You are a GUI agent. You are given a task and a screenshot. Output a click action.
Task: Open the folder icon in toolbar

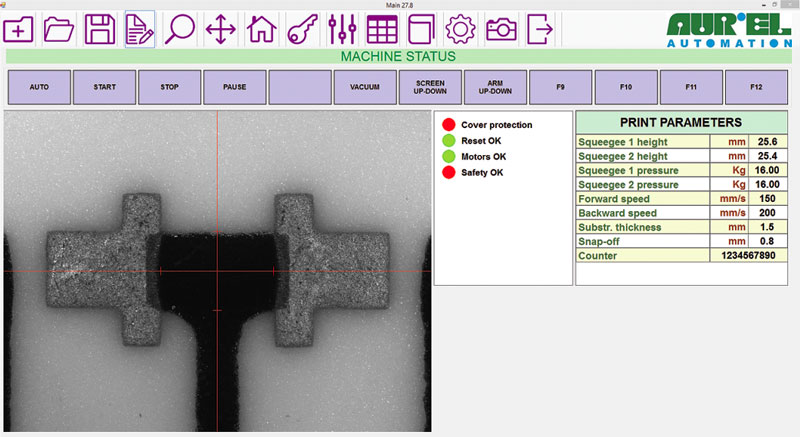tap(59, 30)
